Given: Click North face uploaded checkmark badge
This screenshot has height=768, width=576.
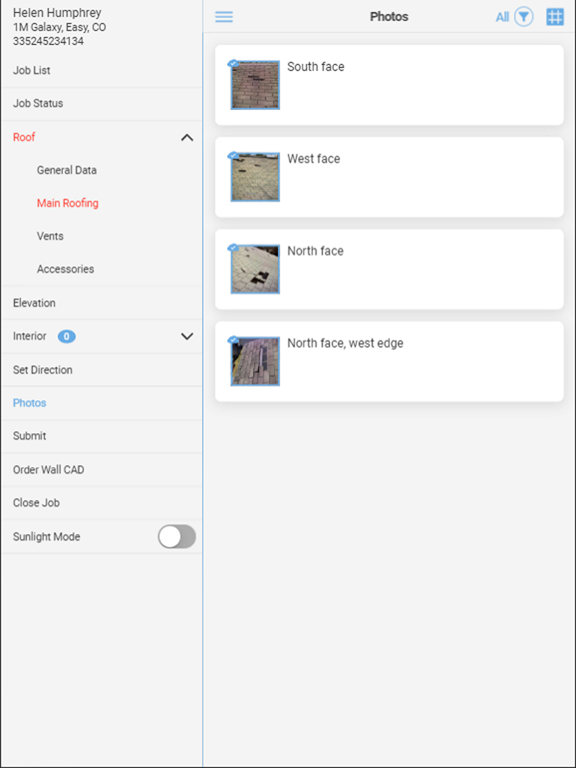Looking at the screenshot, I should [x=234, y=248].
